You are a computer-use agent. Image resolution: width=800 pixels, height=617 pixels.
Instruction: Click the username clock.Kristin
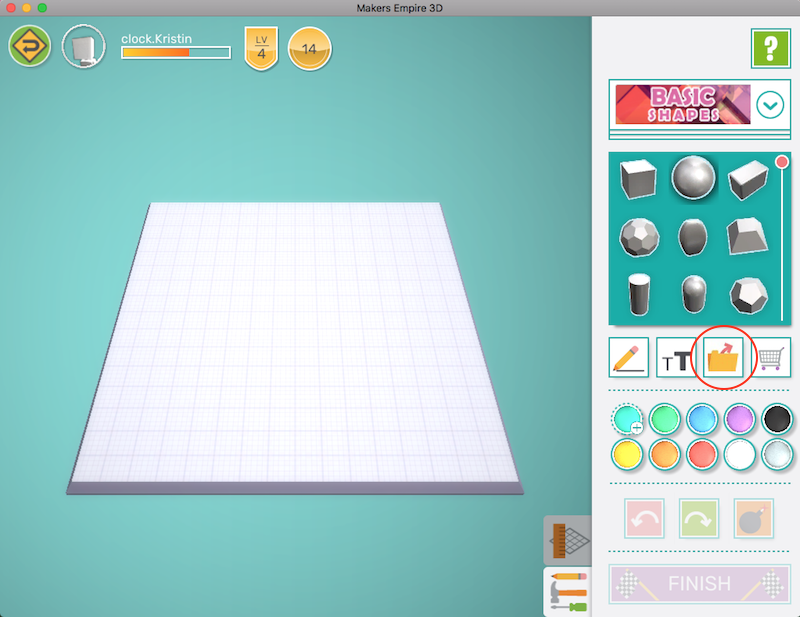click(x=156, y=39)
